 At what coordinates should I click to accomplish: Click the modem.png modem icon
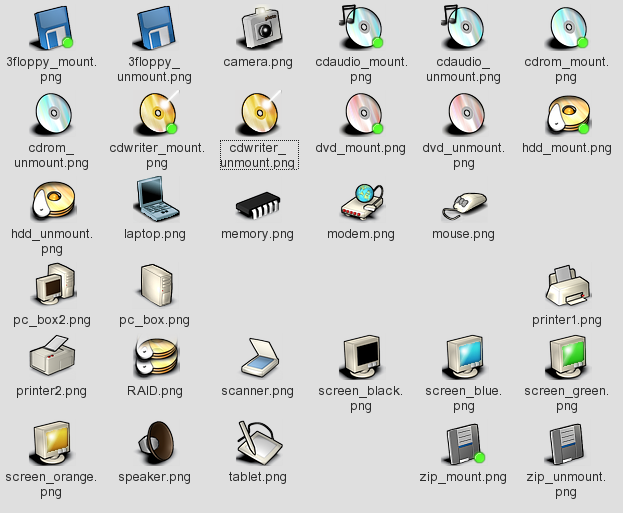(362, 202)
